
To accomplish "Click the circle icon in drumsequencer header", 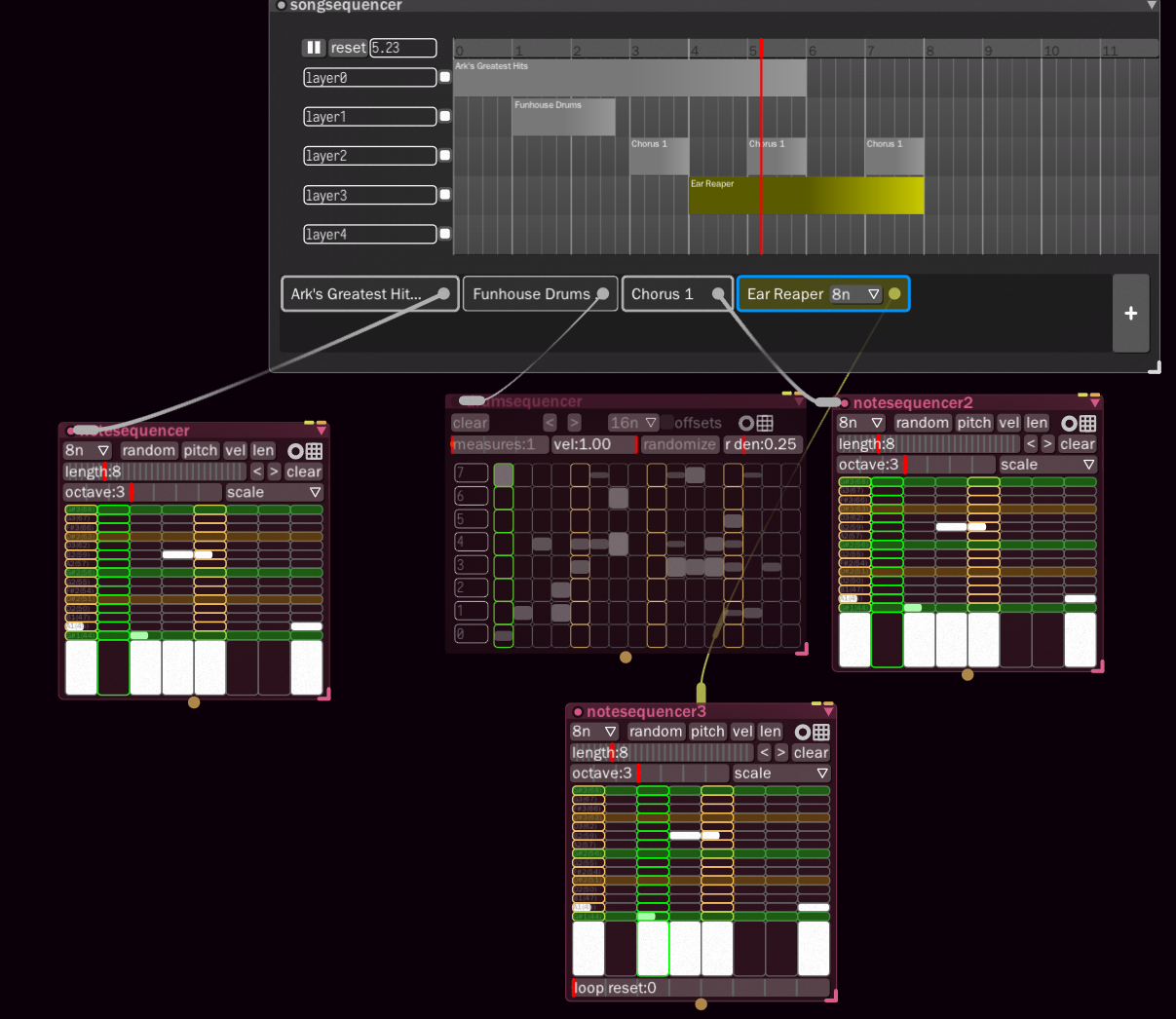I will pyautogui.click(x=746, y=423).
